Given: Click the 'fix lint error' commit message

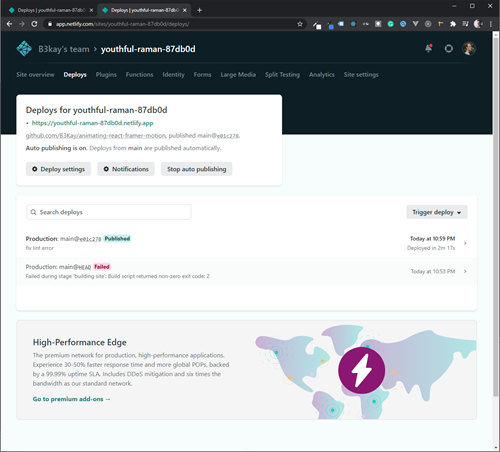Looking at the screenshot, I should click(x=40, y=248).
